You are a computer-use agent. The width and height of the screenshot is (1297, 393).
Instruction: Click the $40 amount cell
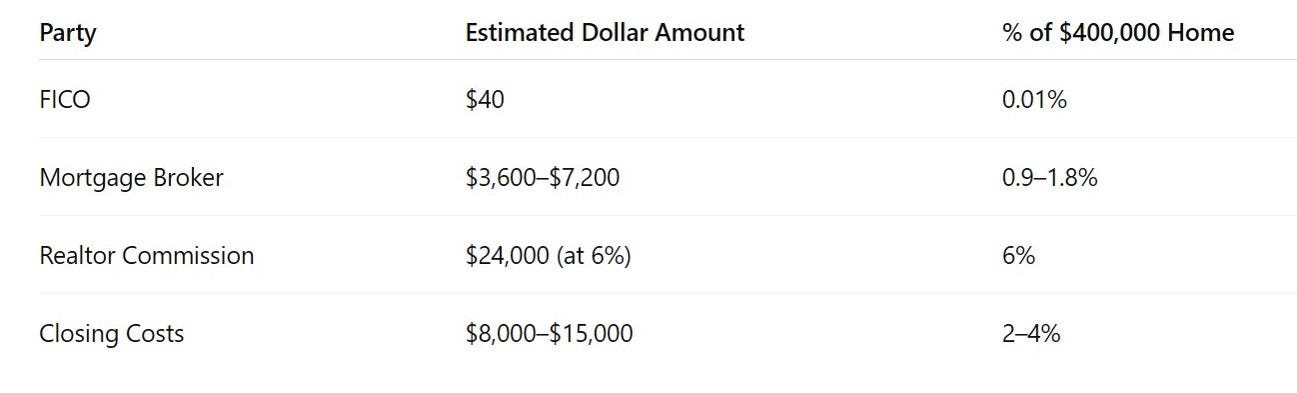point(485,100)
